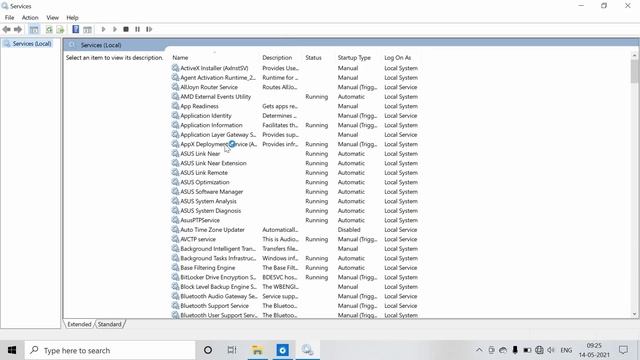Image resolution: width=640 pixels, height=360 pixels.
Task: Switch to the Extended tab
Action: tap(79, 324)
